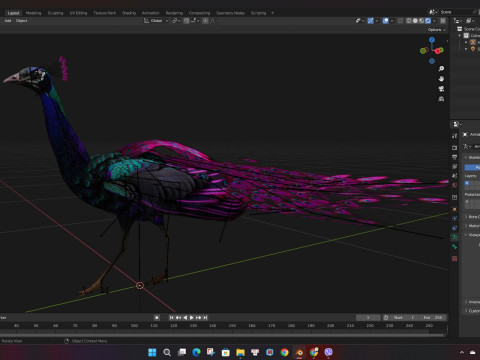
Task: Switch to the Modeling workspace tab
Action: click(33, 13)
